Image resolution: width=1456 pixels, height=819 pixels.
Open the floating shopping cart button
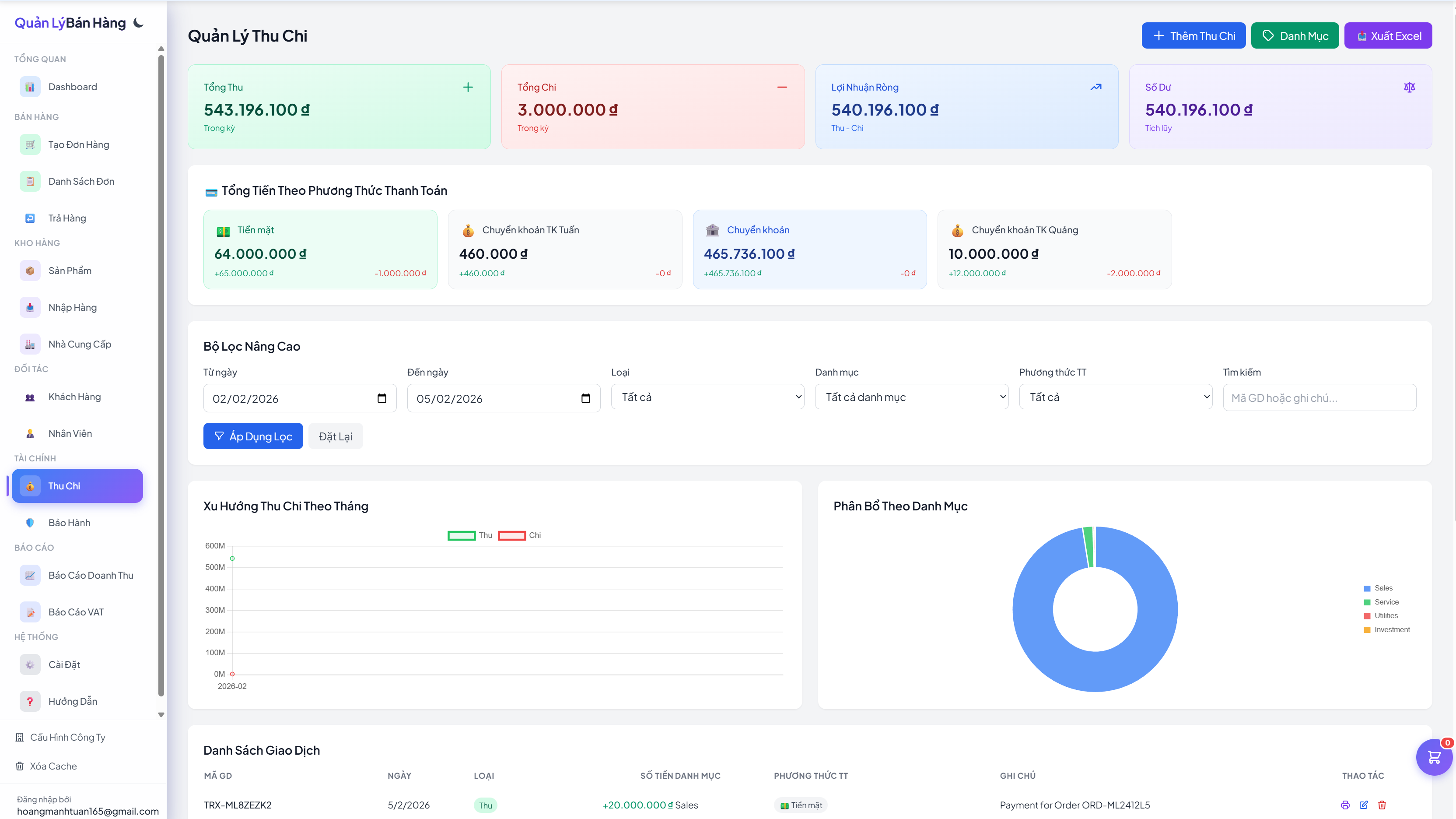click(x=1434, y=757)
